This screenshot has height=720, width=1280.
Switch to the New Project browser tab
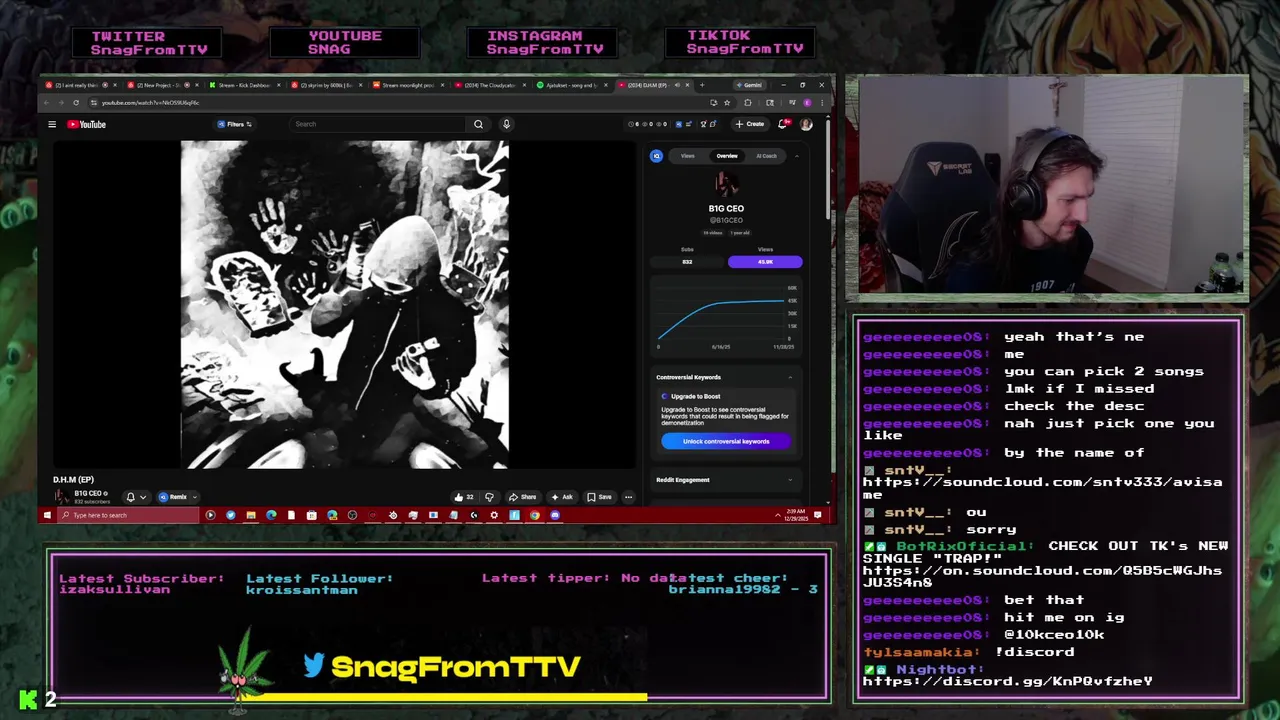pos(160,85)
